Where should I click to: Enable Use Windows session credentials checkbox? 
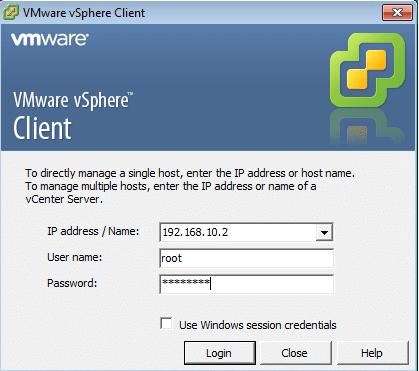click(x=166, y=324)
